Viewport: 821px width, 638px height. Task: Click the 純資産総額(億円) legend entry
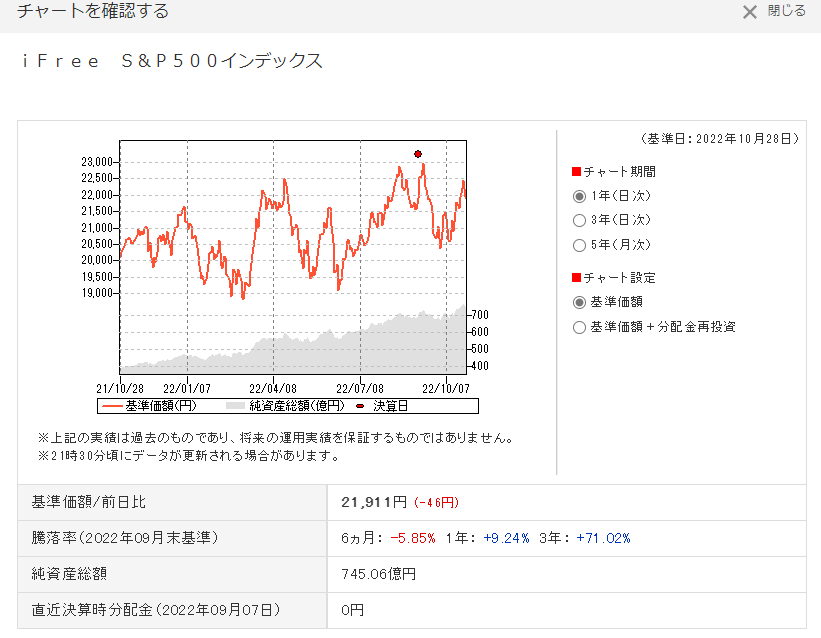pyautogui.click(x=285, y=406)
